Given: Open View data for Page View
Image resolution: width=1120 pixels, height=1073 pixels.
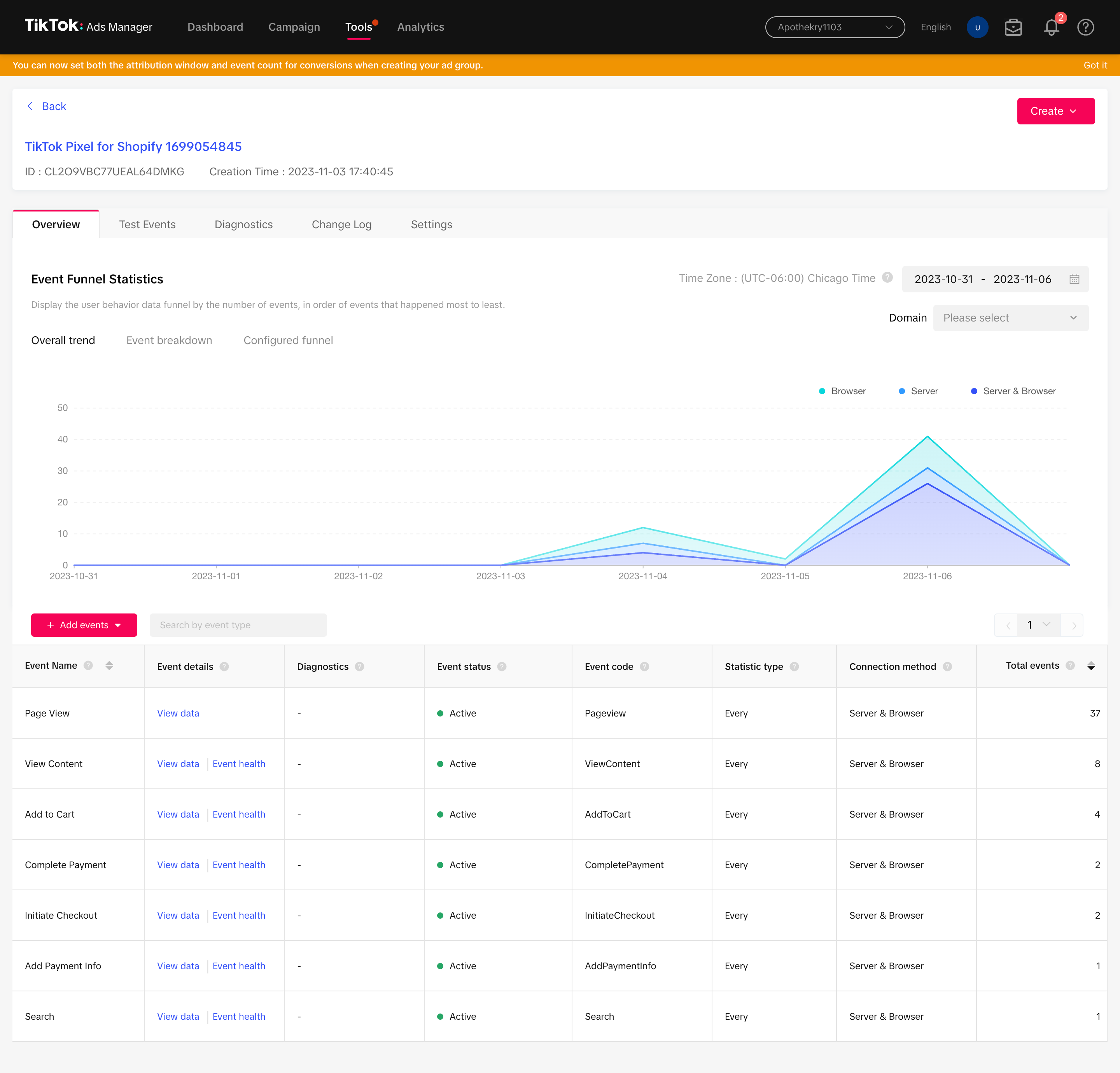Looking at the screenshot, I should (178, 713).
